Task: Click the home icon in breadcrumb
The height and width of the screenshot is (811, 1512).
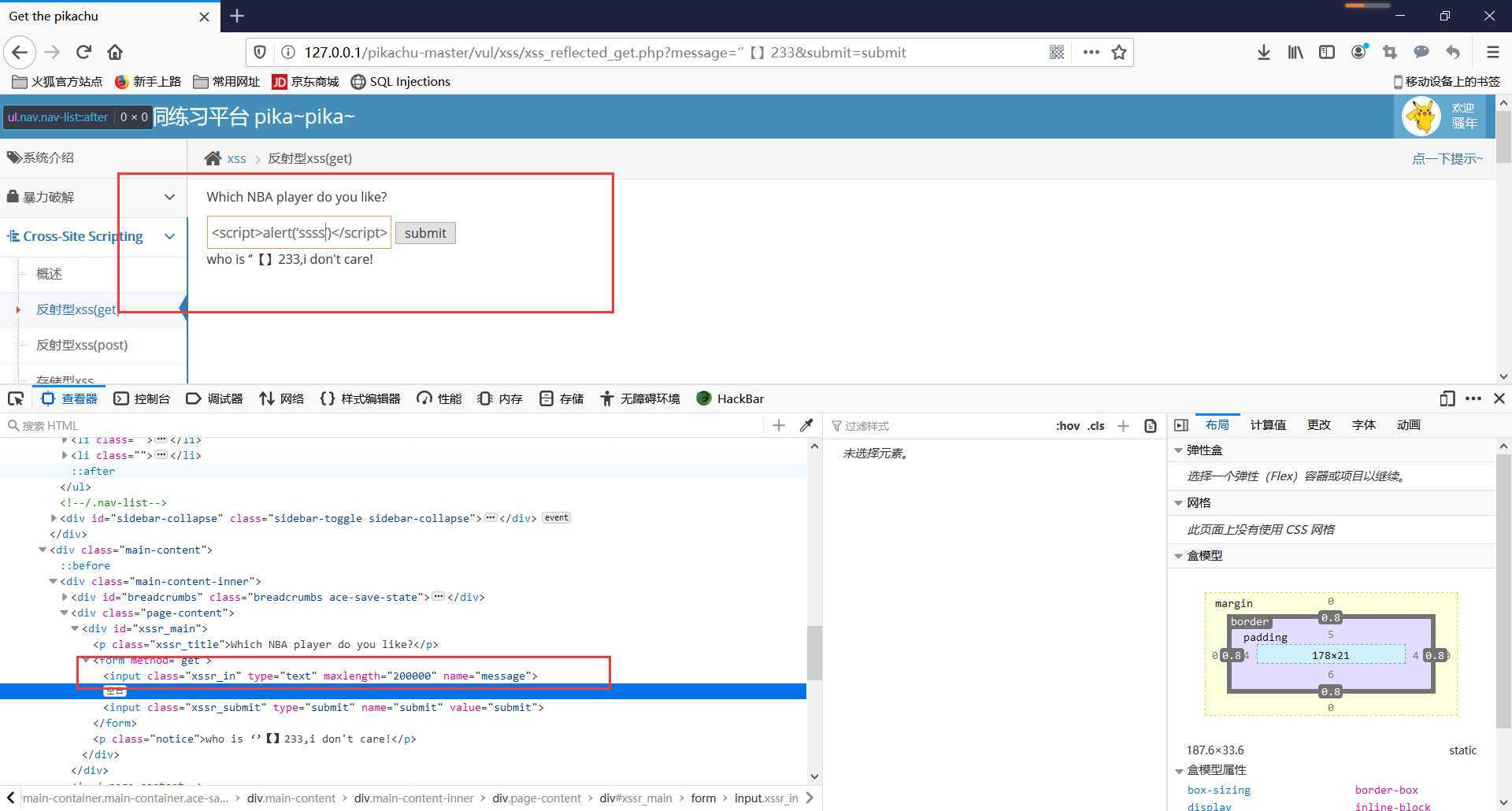Action: [x=213, y=158]
